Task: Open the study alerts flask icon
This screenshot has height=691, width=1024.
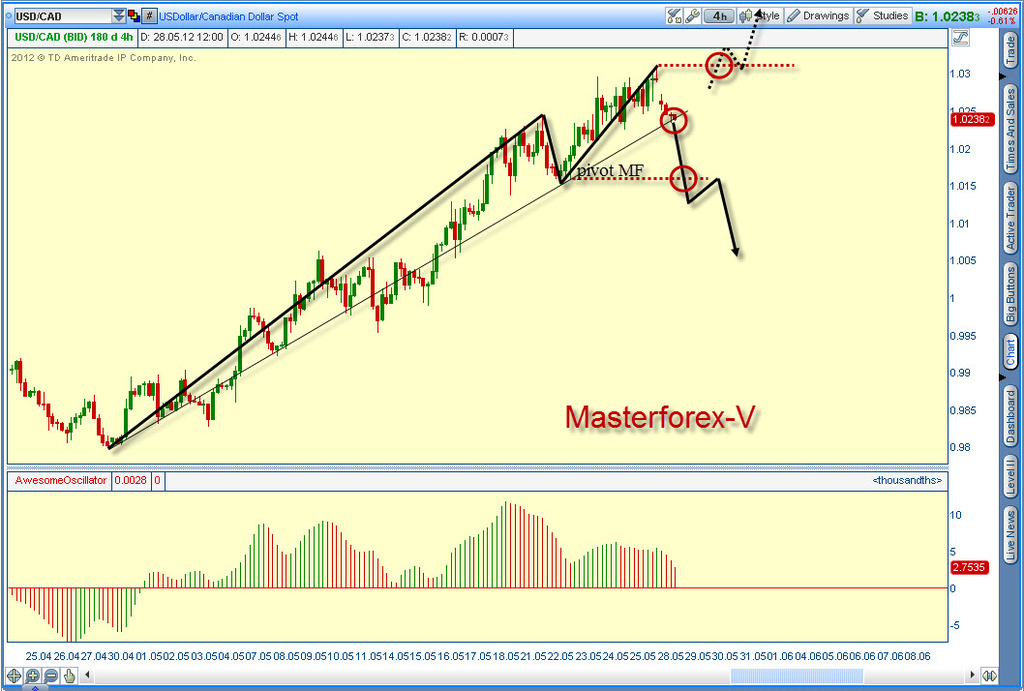Action: (x=674, y=16)
